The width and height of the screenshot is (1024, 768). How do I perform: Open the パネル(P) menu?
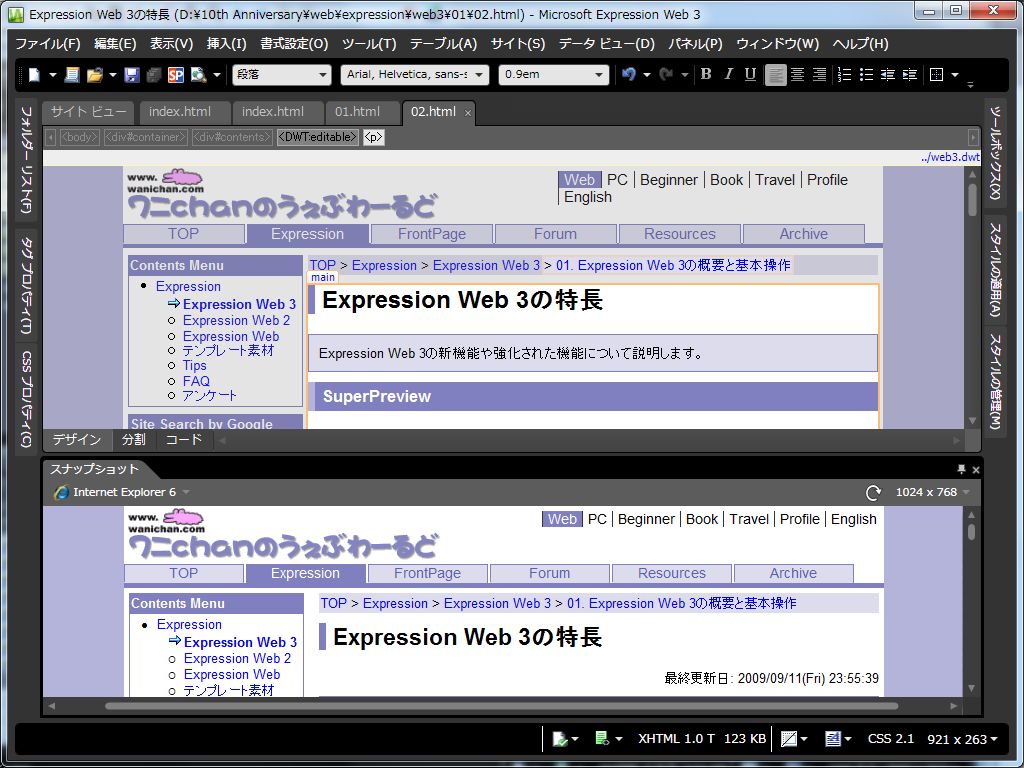(x=695, y=44)
